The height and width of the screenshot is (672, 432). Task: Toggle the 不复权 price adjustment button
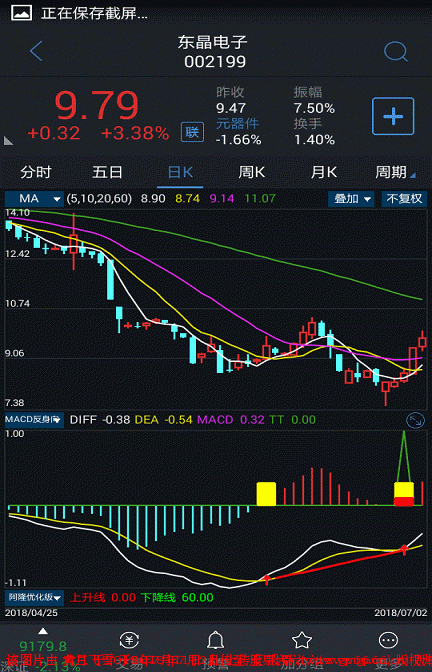pos(404,199)
